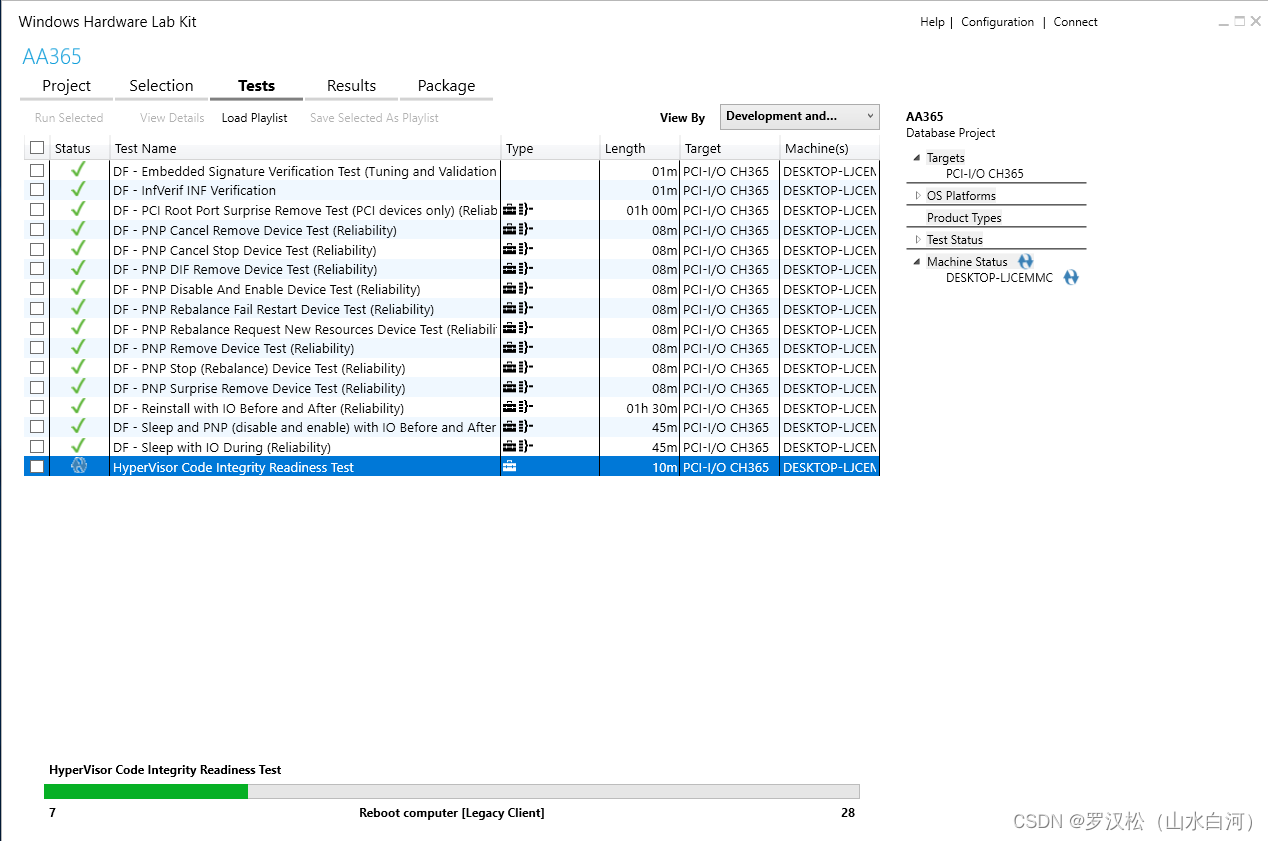This screenshot has height=841, width=1268.
Task: Check the box for PCI Root Port Surprise Remove Test
Action: pyautogui.click(x=37, y=210)
